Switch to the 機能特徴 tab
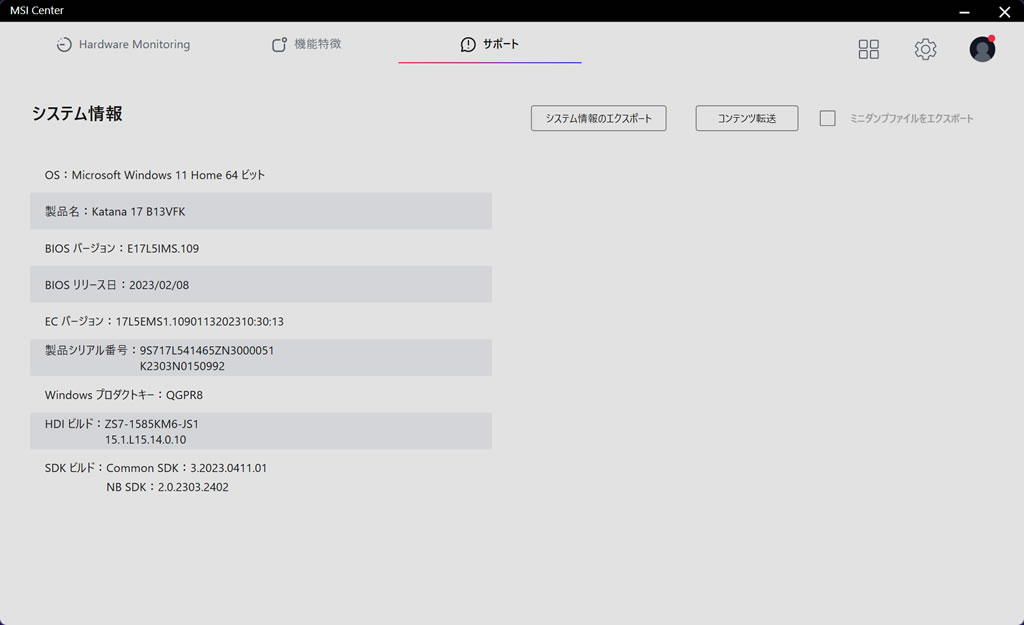Screen dimensions: 1024x625 307,44
